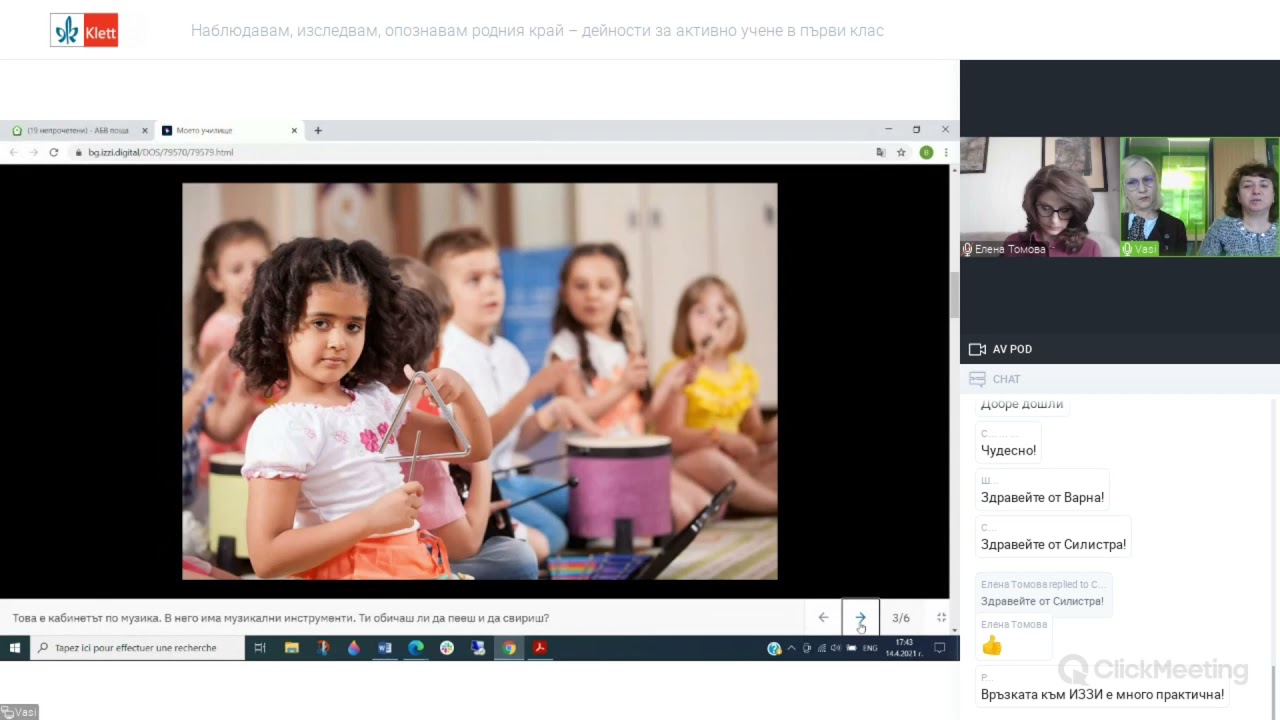
Task: Select the Моето училище tab
Action: coord(228,130)
